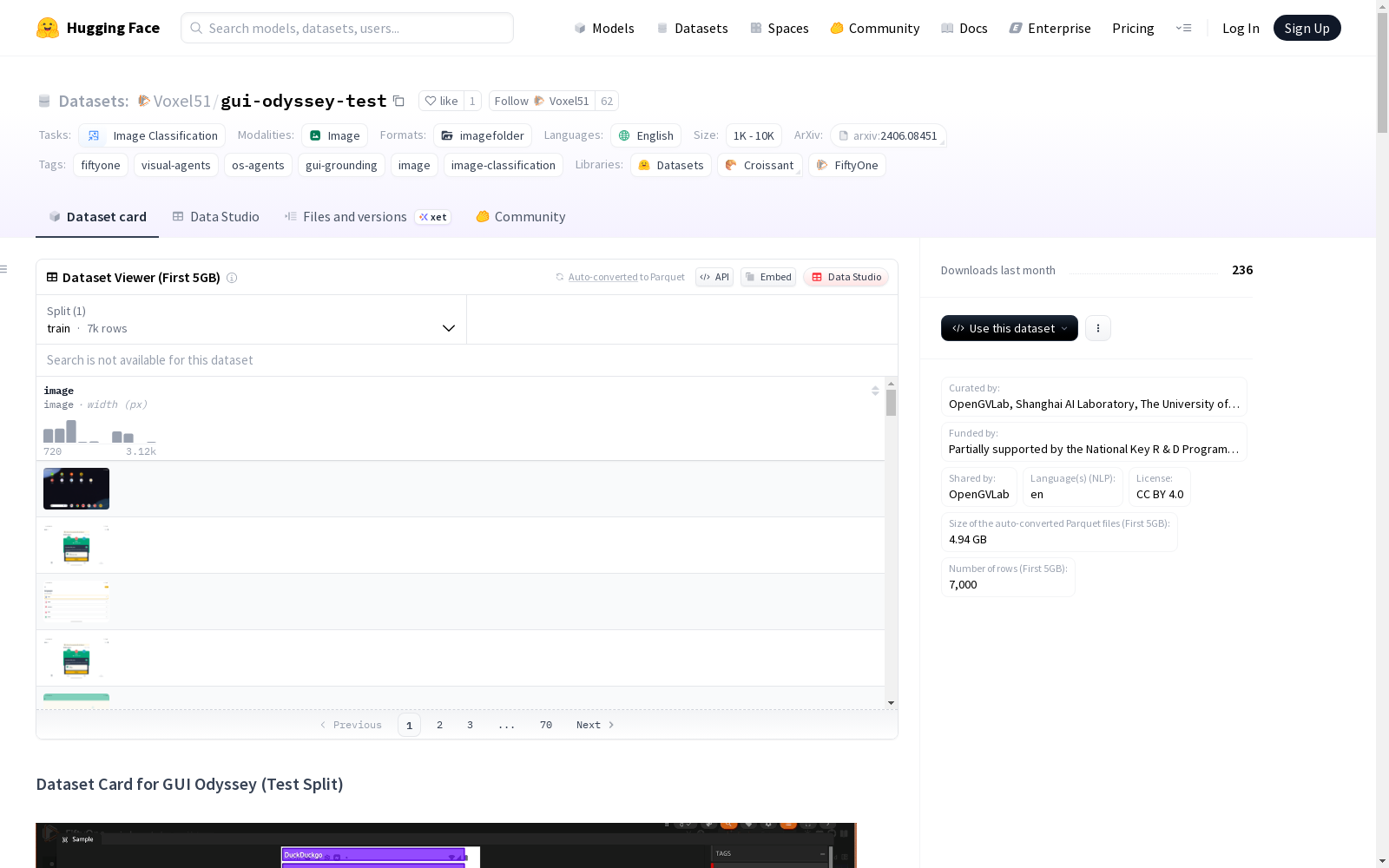This screenshot has width=1389, height=868.
Task: Click the image column sort icon
Action: click(x=875, y=391)
